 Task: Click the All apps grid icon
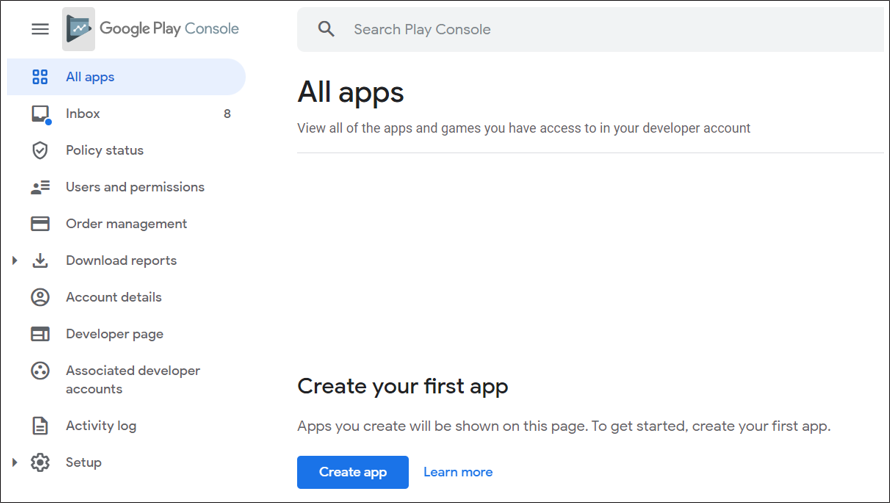pyautogui.click(x=40, y=77)
